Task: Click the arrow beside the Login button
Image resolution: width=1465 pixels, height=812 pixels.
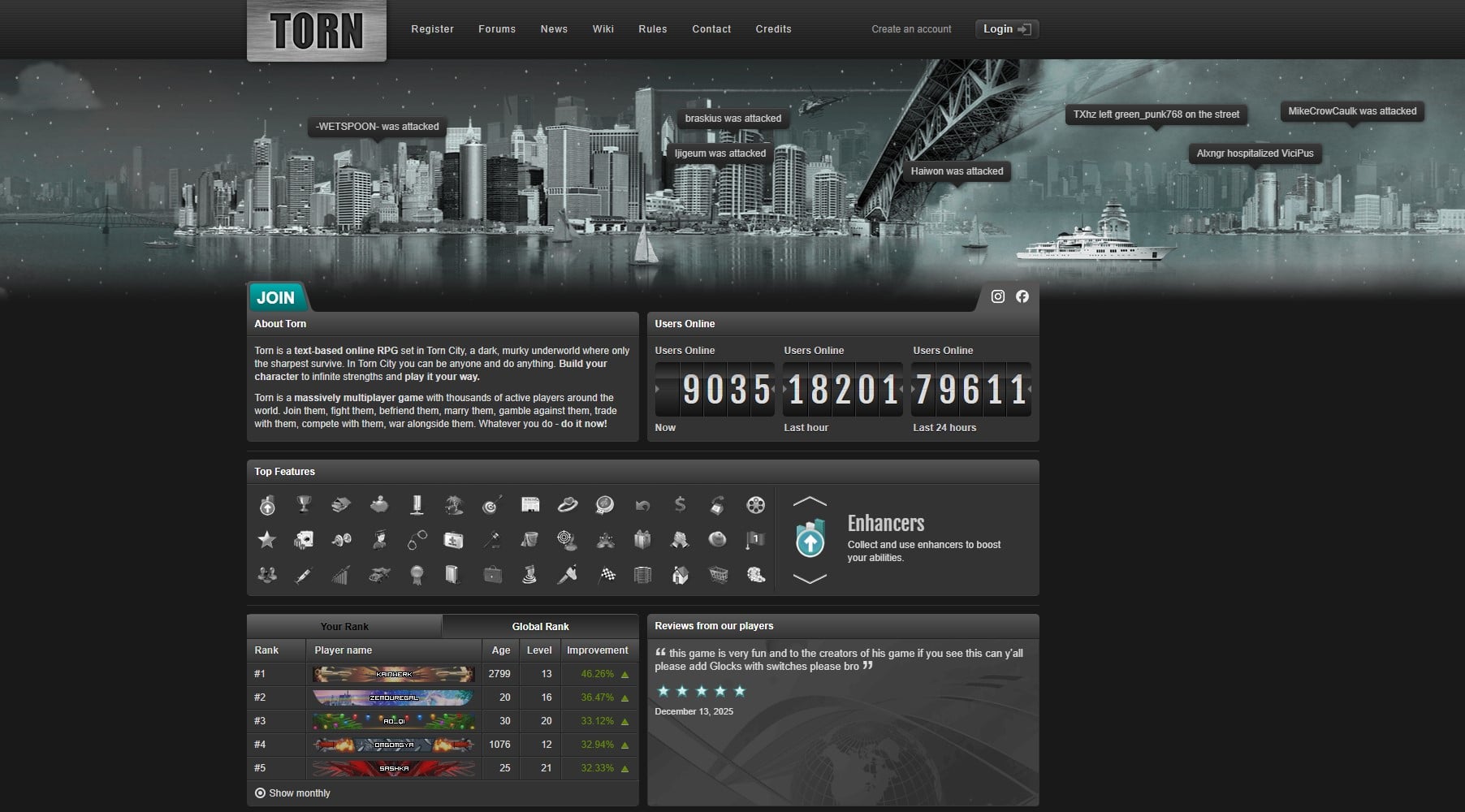Action: point(1025,28)
